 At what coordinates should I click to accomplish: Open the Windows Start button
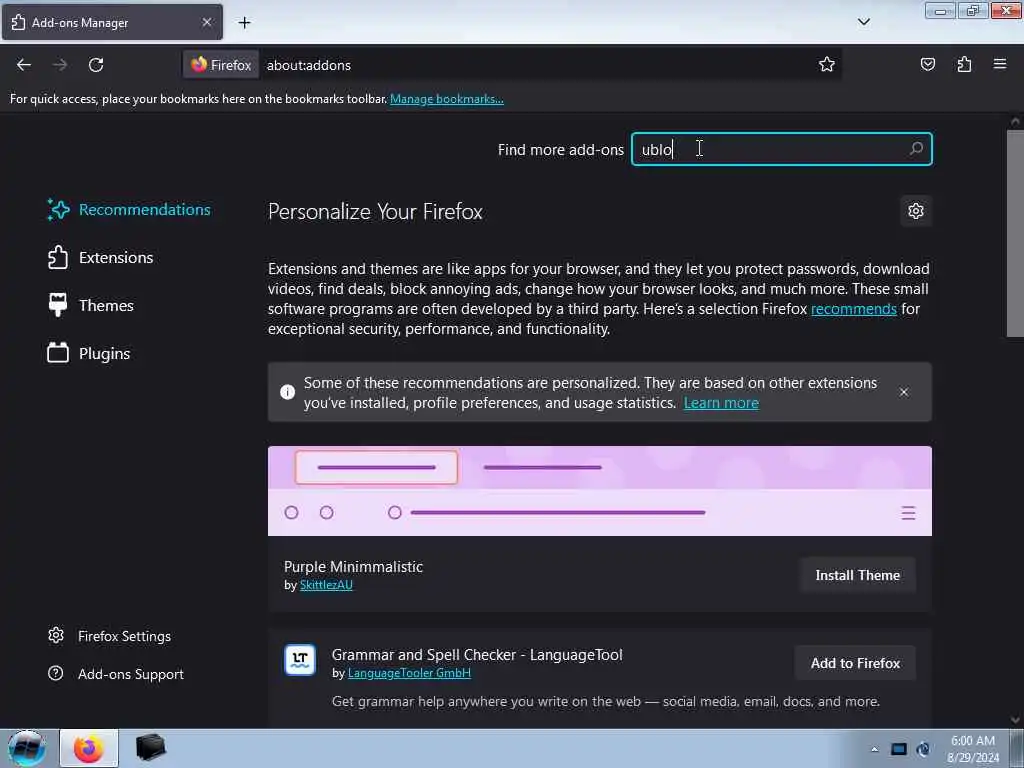26,748
